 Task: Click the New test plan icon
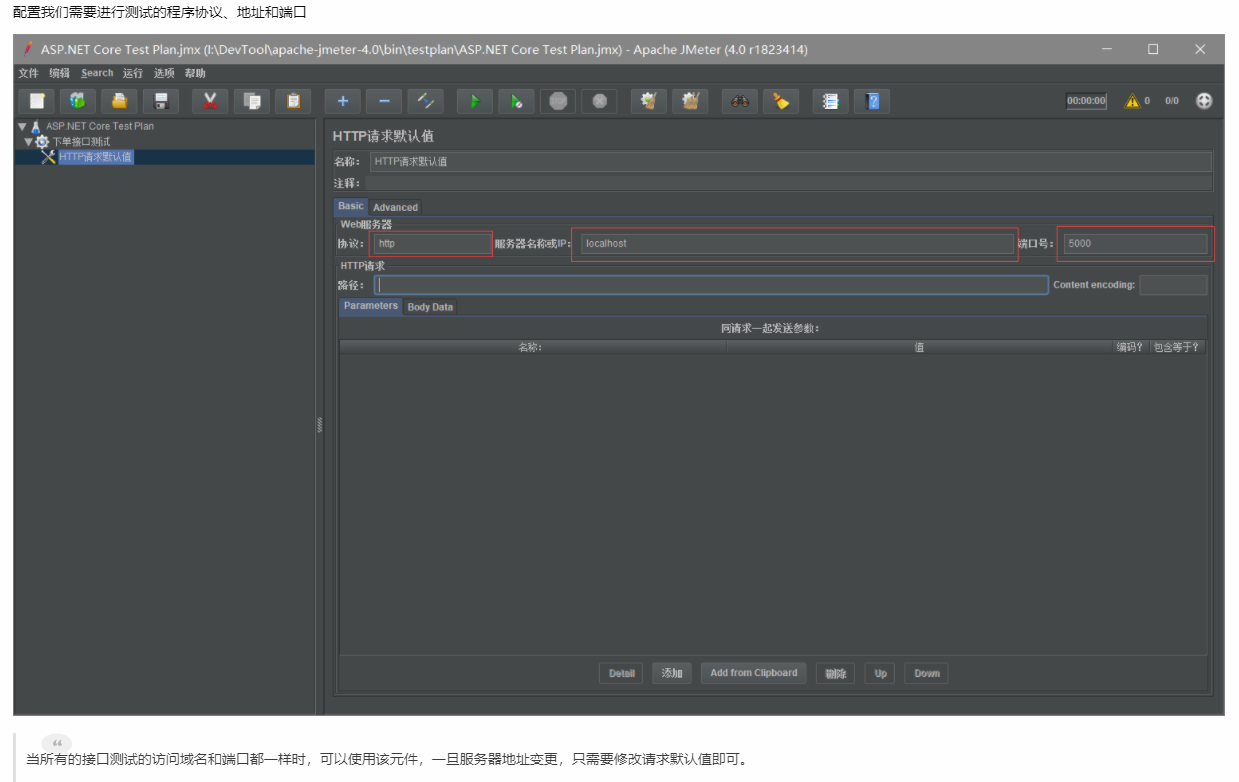point(37,101)
